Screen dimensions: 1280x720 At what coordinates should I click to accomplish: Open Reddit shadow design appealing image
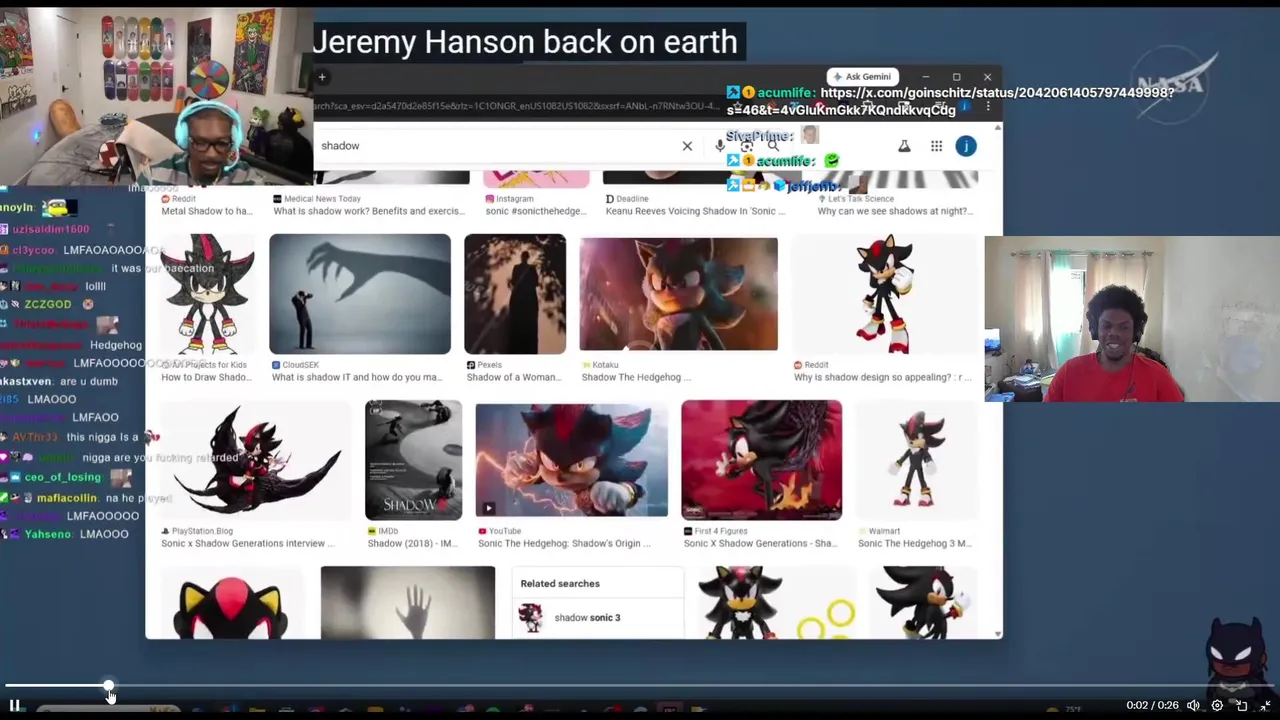coord(886,294)
